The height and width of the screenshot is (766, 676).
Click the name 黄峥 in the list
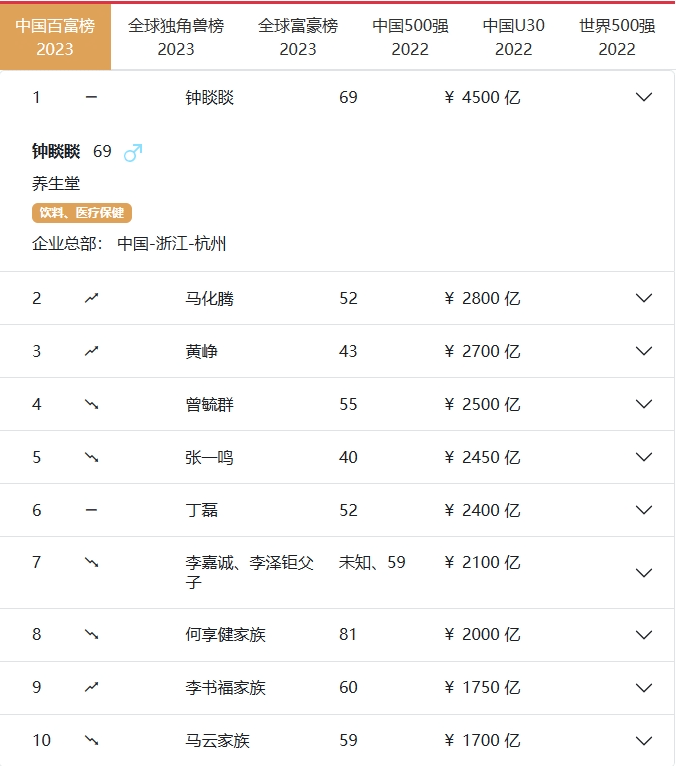[202, 351]
